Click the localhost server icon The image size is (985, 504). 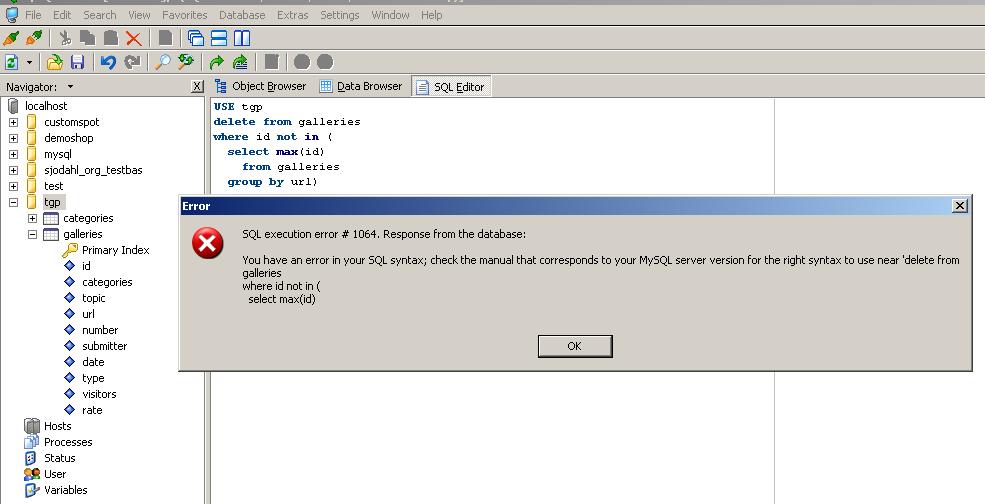(13, 106)
